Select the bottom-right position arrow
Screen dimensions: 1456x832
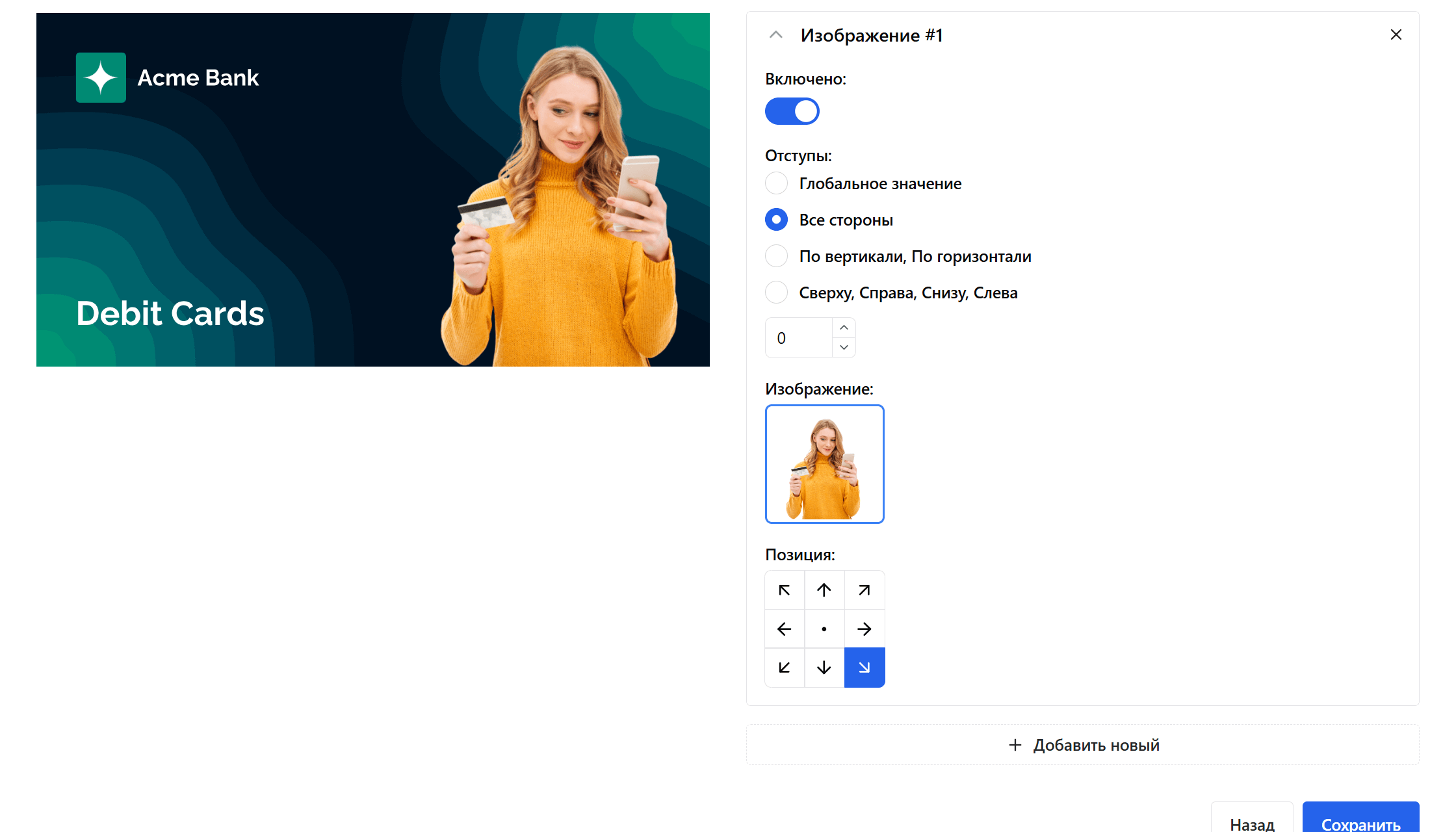coord(864,668)
